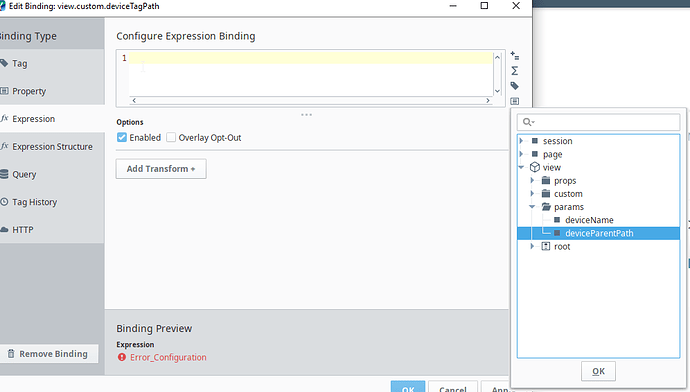Click the page property square icon
This screenshot has width=690, height=392.
tap(535, 154)
